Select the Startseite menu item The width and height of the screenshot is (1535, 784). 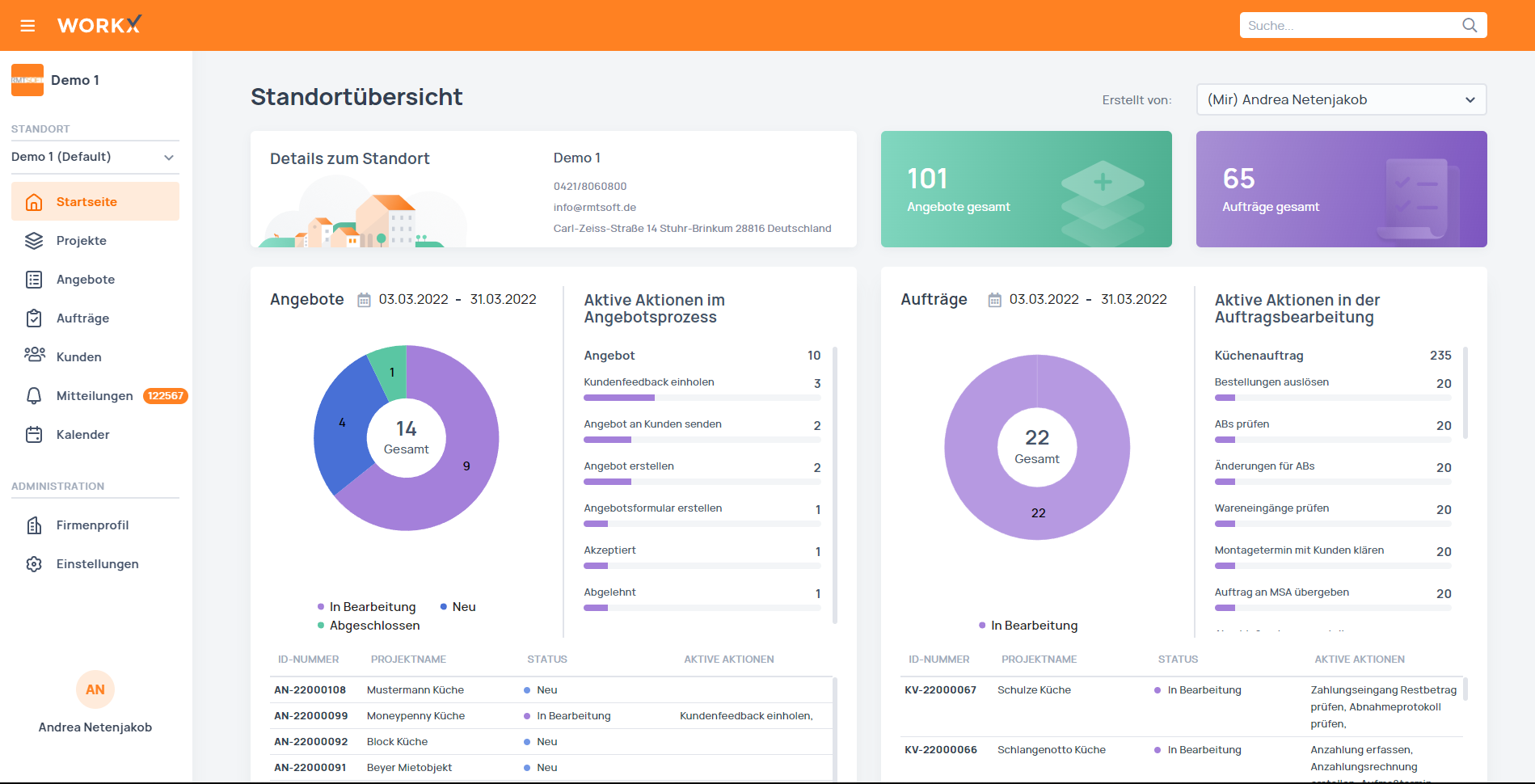pyautogui.click(x=86, y=202)
